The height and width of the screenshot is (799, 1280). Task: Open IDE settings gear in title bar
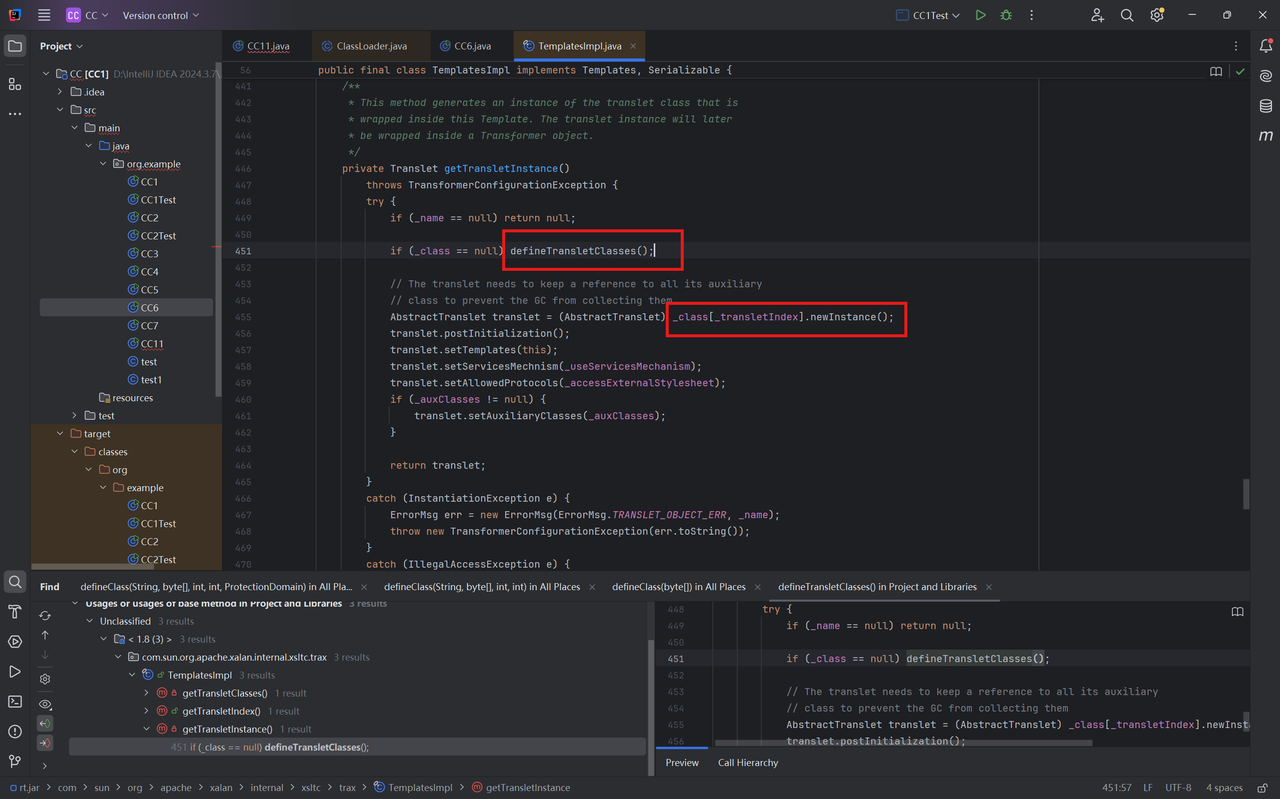(1157, 15)
